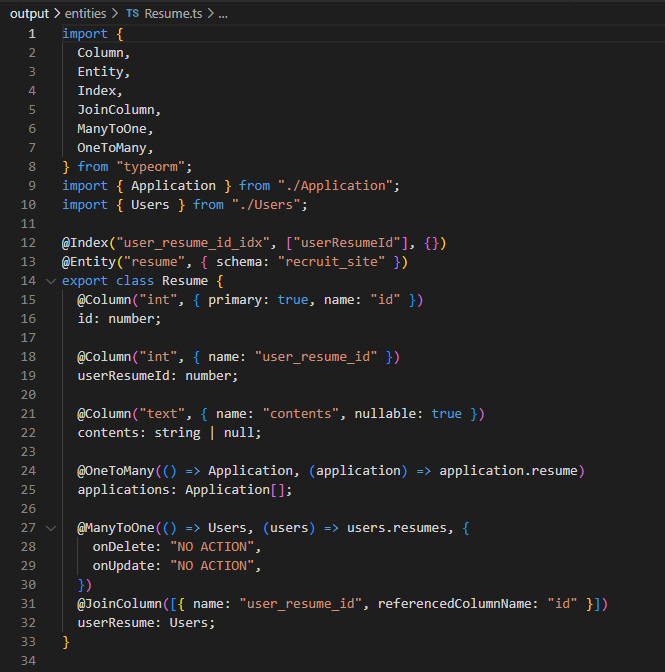
Task: Click the @OneToMany decorator on line 24
Action: click(116, 471)
